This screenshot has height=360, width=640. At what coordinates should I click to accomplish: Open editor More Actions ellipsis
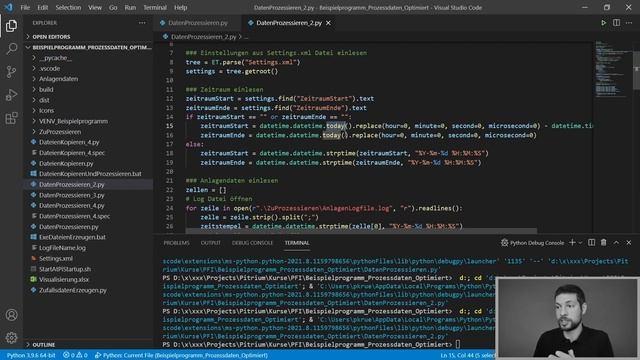[x=629, y=23]
